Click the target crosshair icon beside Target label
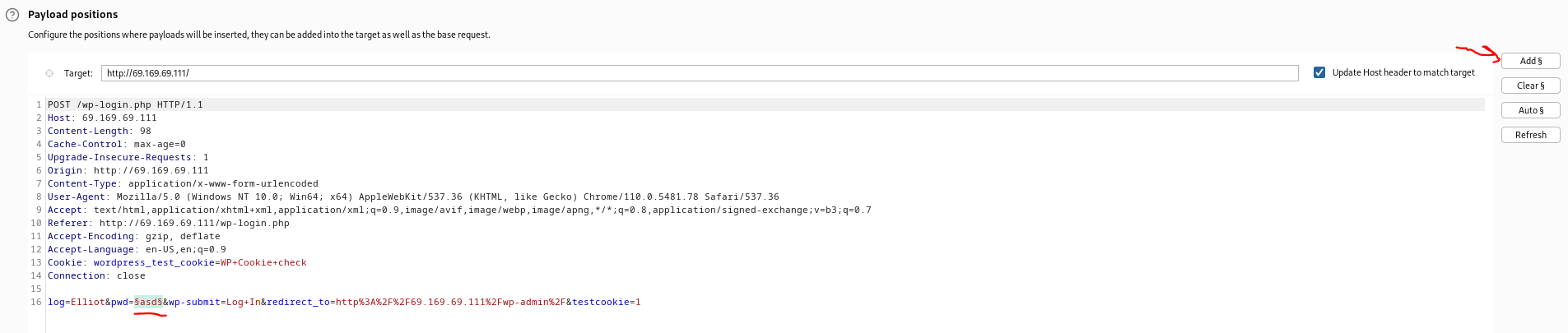This screenshot has width=1568, height=333. point(49,73)
